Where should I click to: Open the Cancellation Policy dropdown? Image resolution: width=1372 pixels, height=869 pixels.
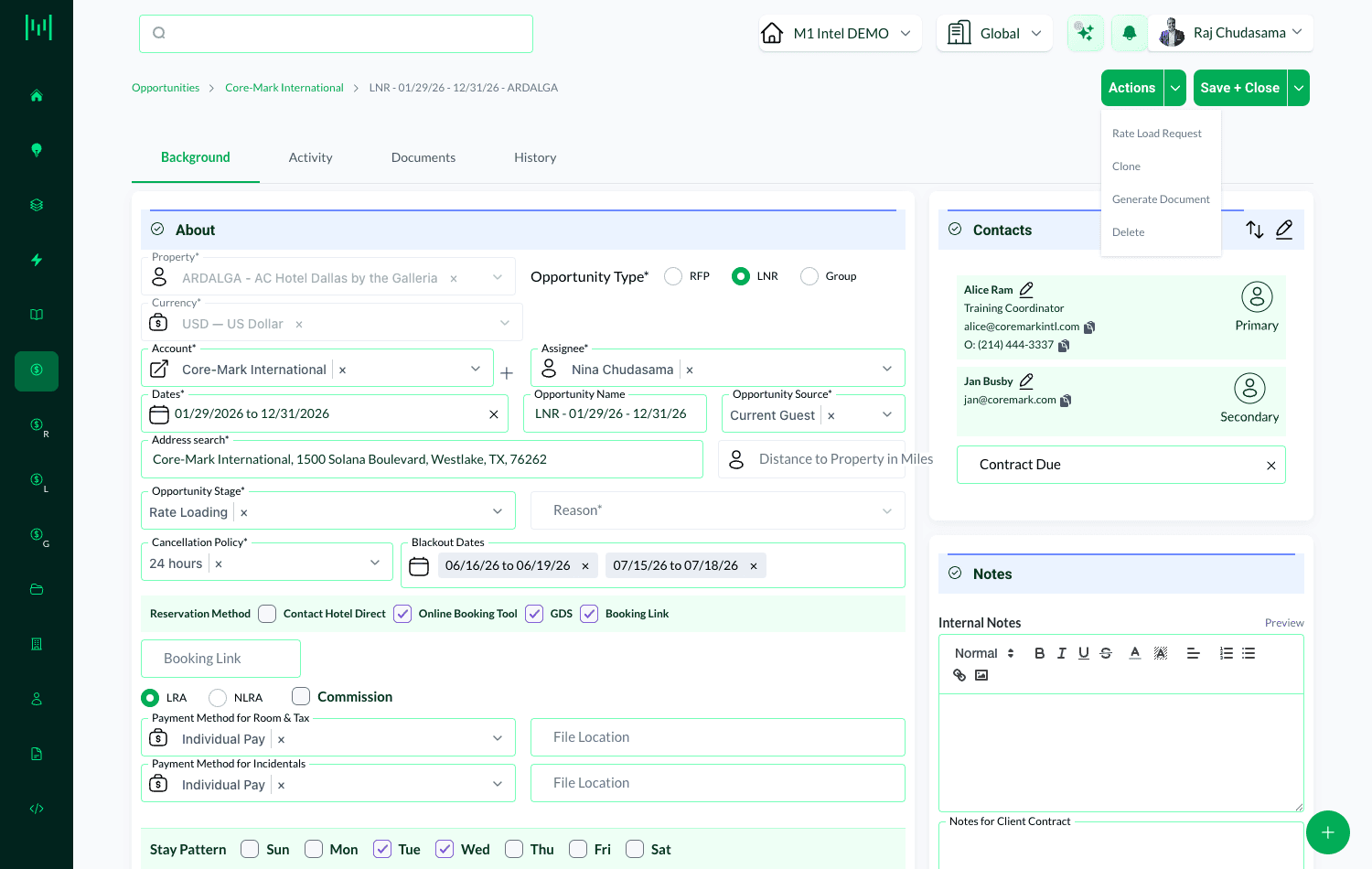pos(375,563)
